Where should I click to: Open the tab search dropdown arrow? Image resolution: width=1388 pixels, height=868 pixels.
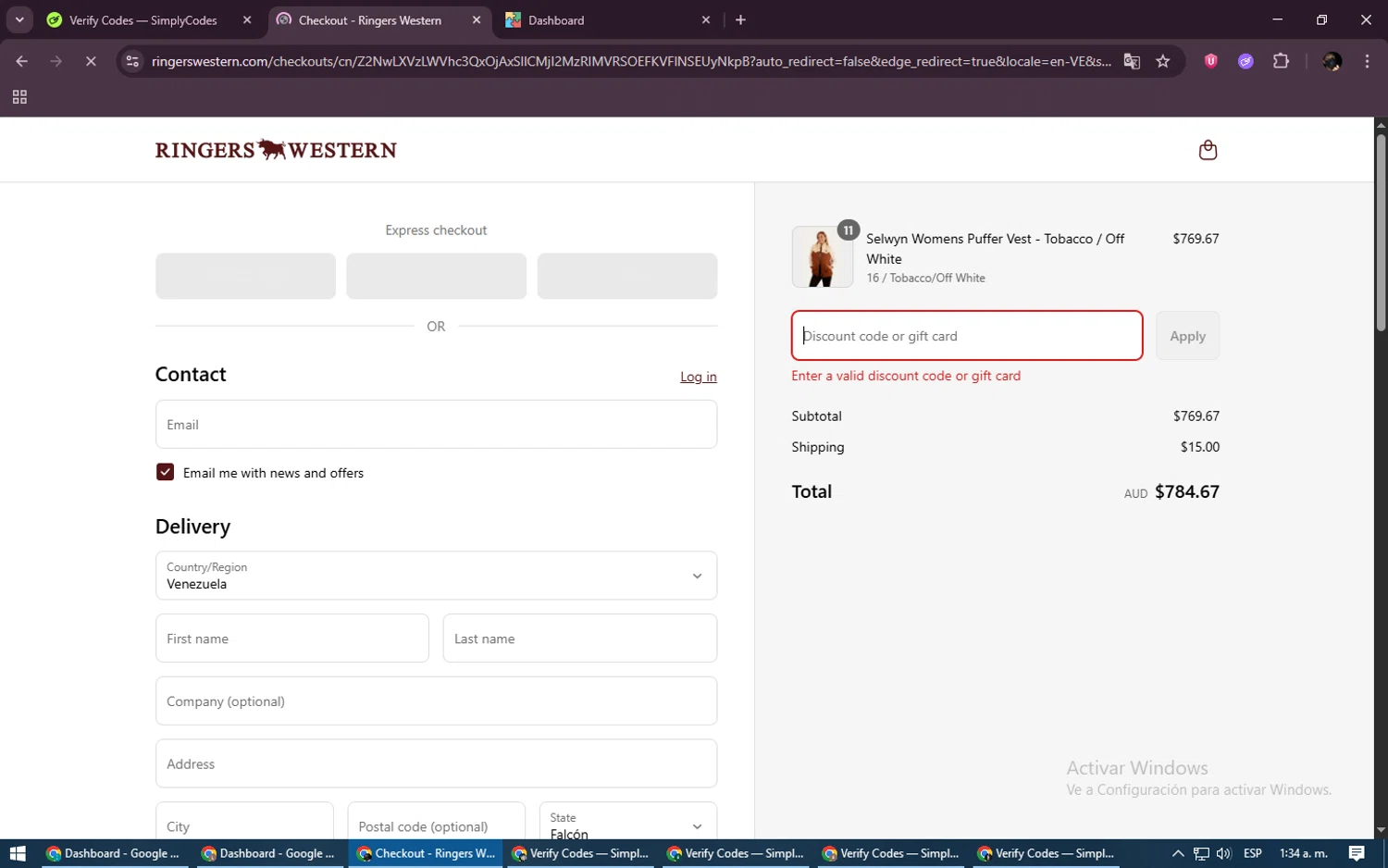coord(19,19)
